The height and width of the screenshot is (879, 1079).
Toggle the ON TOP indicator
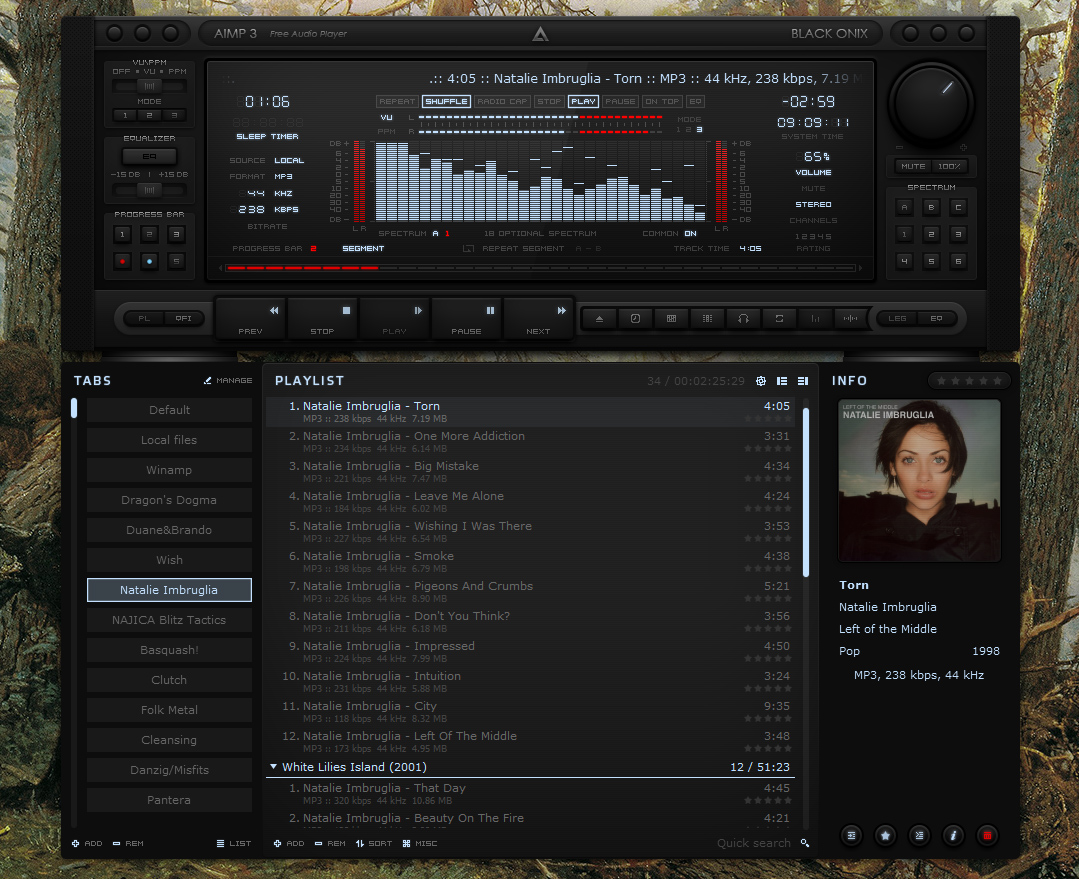(x=662, y=101)
